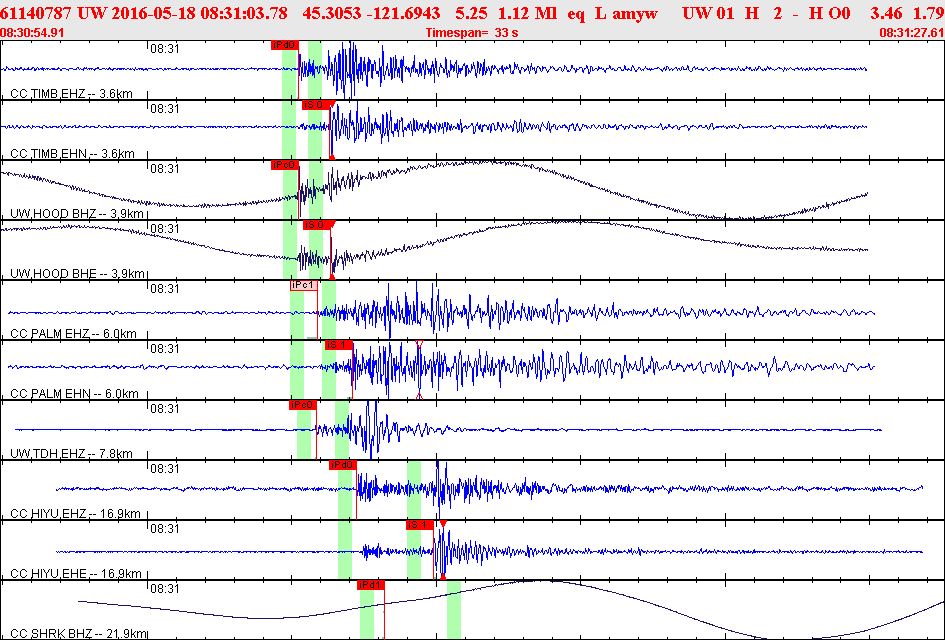945x640 pixels.
Task: Click the window start time 08:30:54.91
Action: click(33, 33)
